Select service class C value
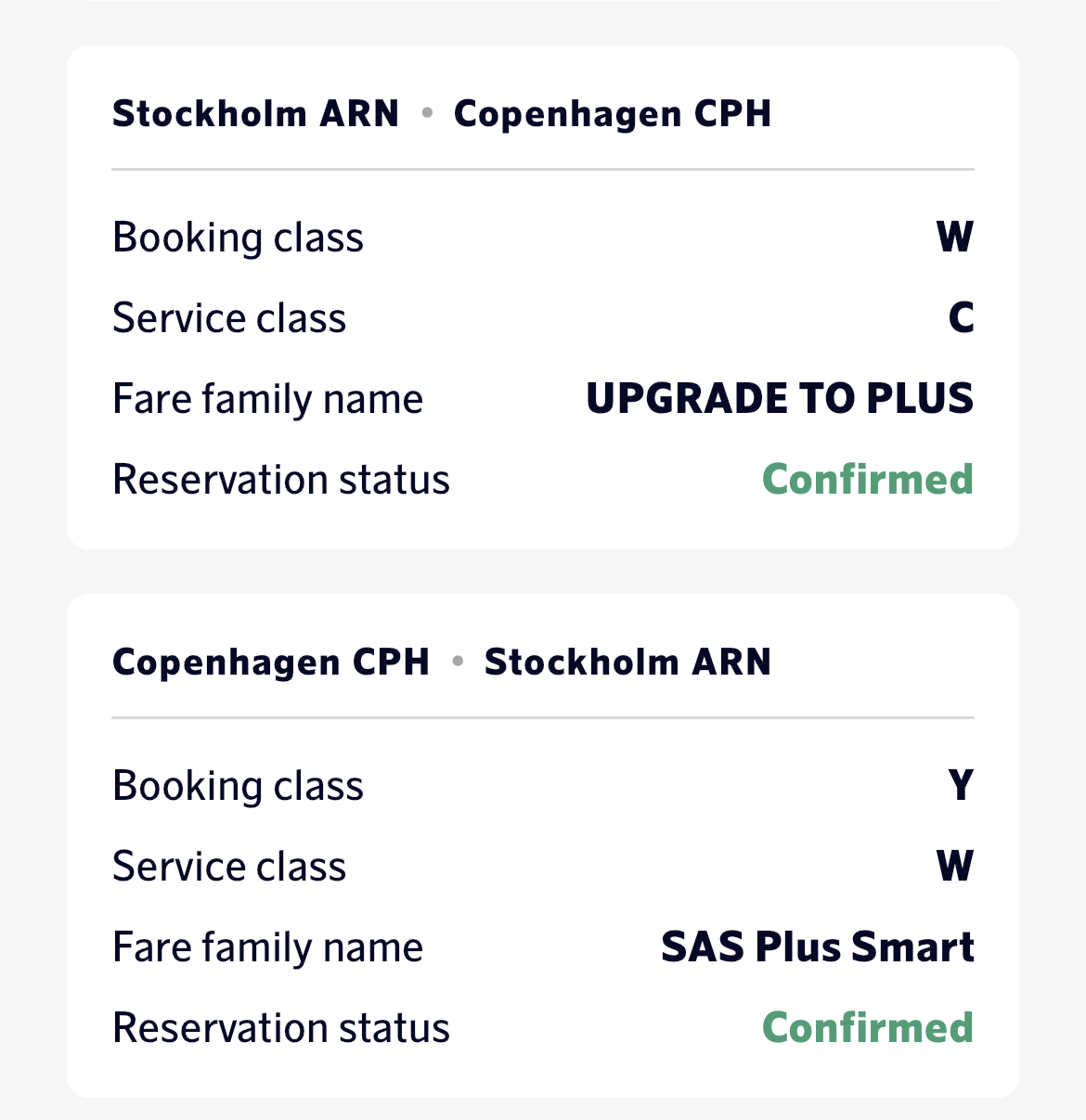 click(961, 318)
